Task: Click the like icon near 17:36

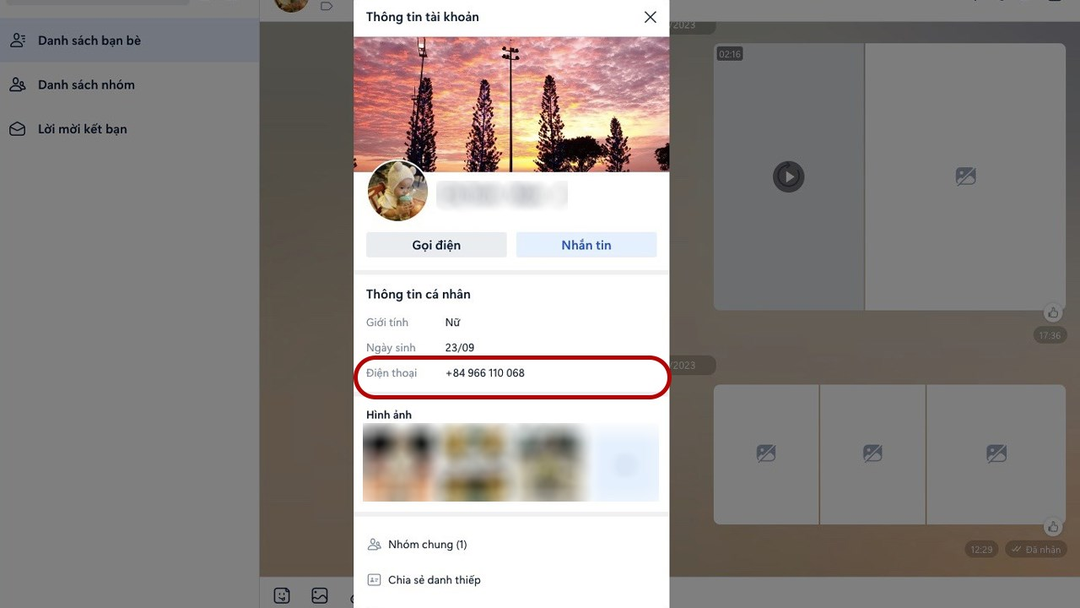Action: [1052, 313]
